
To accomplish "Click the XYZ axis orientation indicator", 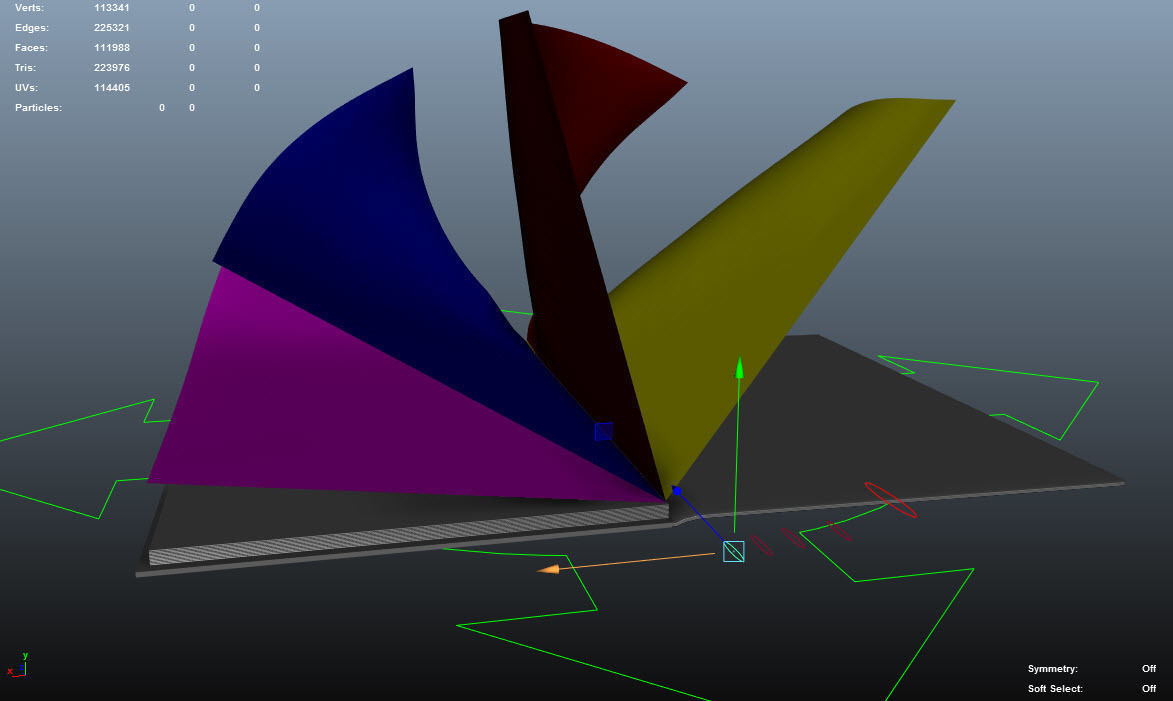I will click(x=18, y=665).
